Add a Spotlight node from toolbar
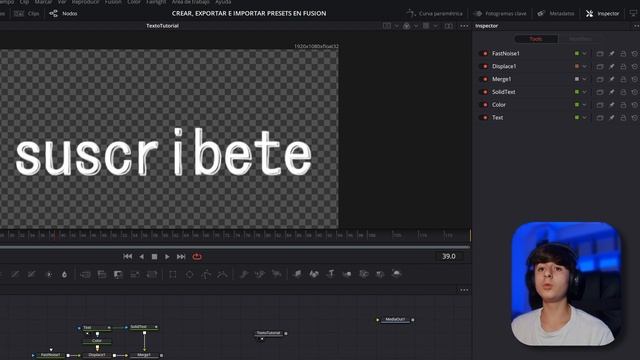640x360 pixels. pyautogui.click(x=380, y=274)
